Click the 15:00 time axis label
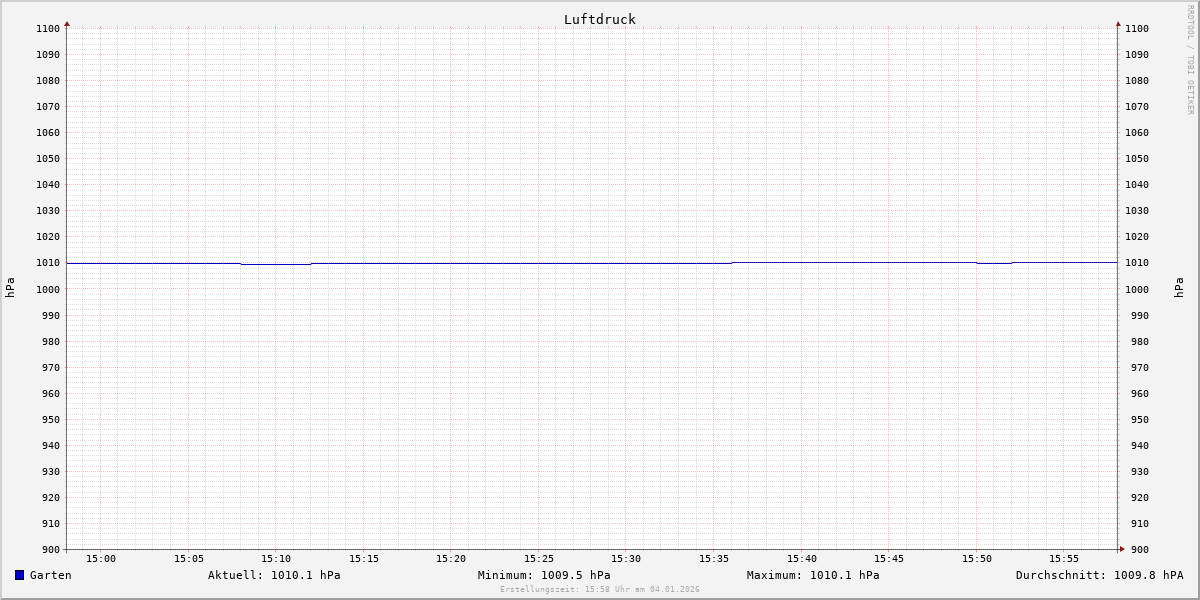Viewport: 1200px width, 600px height. pyautogui.click(x=101, y=559)
